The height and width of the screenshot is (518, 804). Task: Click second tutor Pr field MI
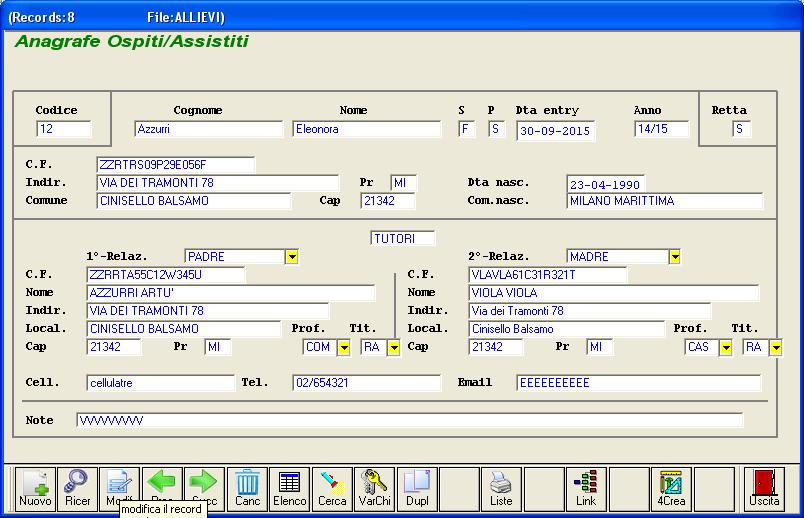coord(600,347)
